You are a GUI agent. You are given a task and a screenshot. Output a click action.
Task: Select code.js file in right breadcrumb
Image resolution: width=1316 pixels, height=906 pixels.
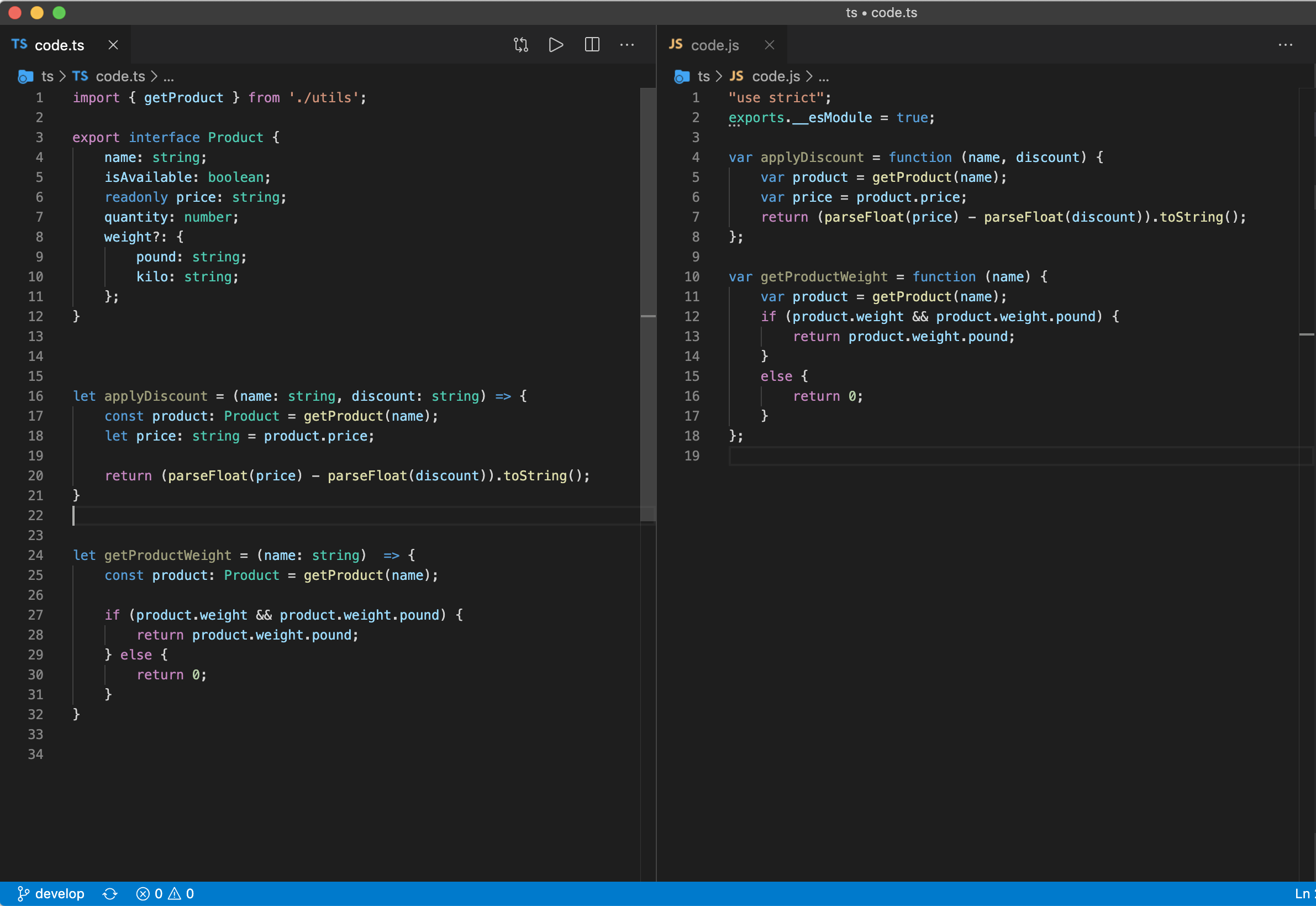coord(776,76)
